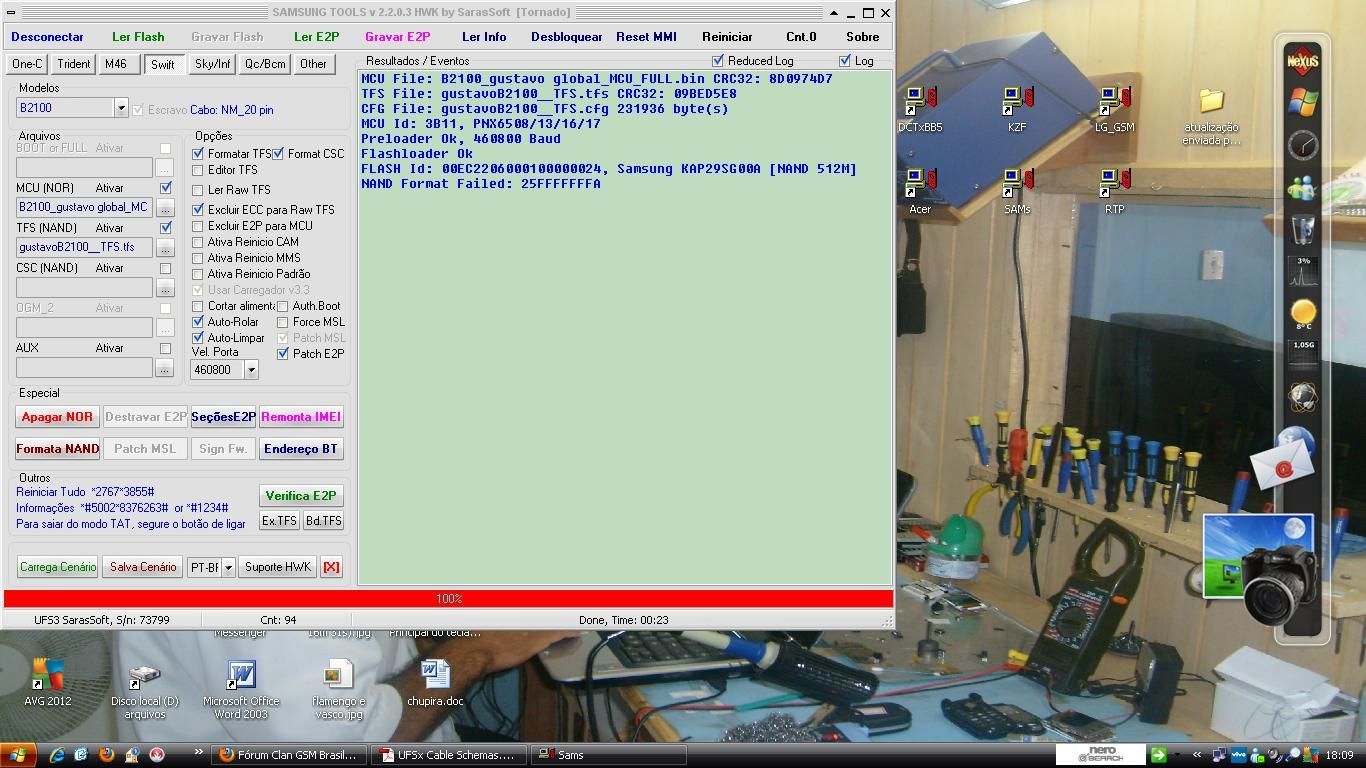This screenshot has width=1366, height=768.
Task: Enable the Ler Raw TFS checkbox
Action: pos(198,190)
